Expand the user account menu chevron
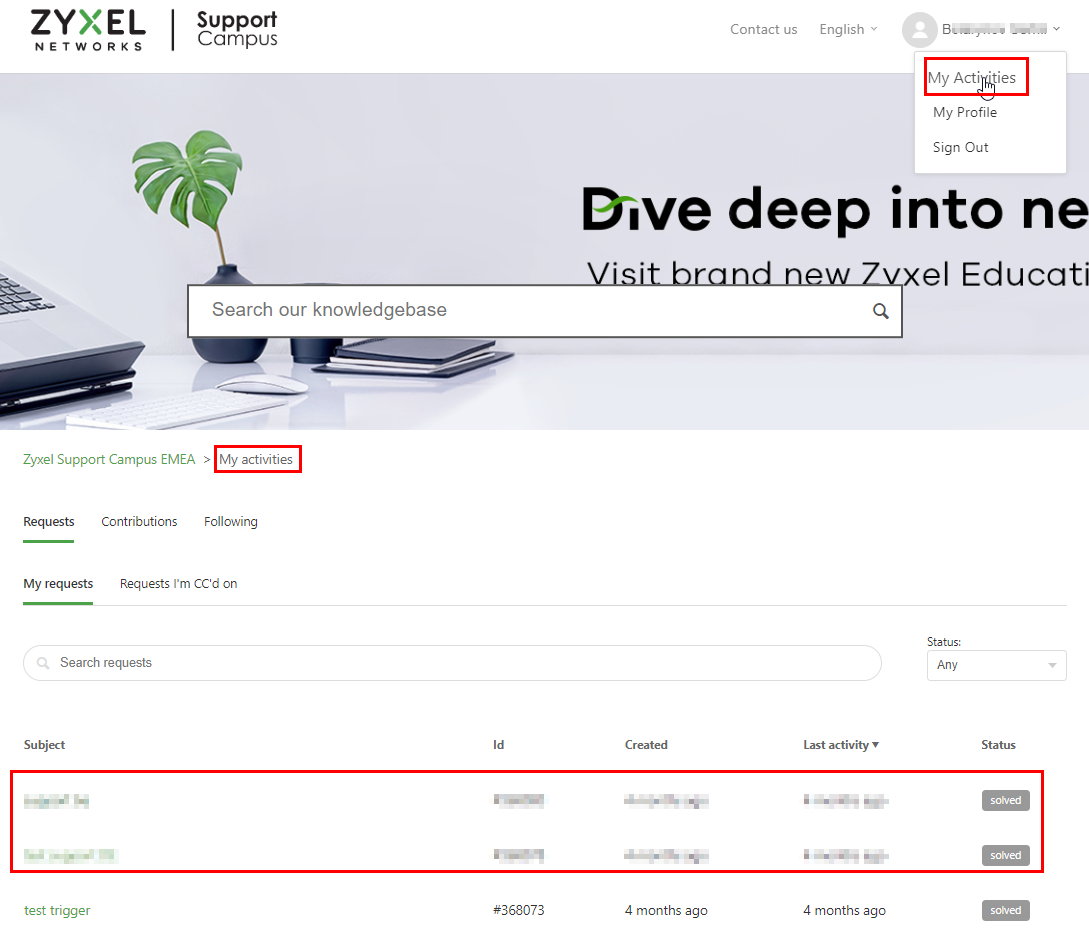This screenshot has height=937, width=1089. pos(1057,29)
